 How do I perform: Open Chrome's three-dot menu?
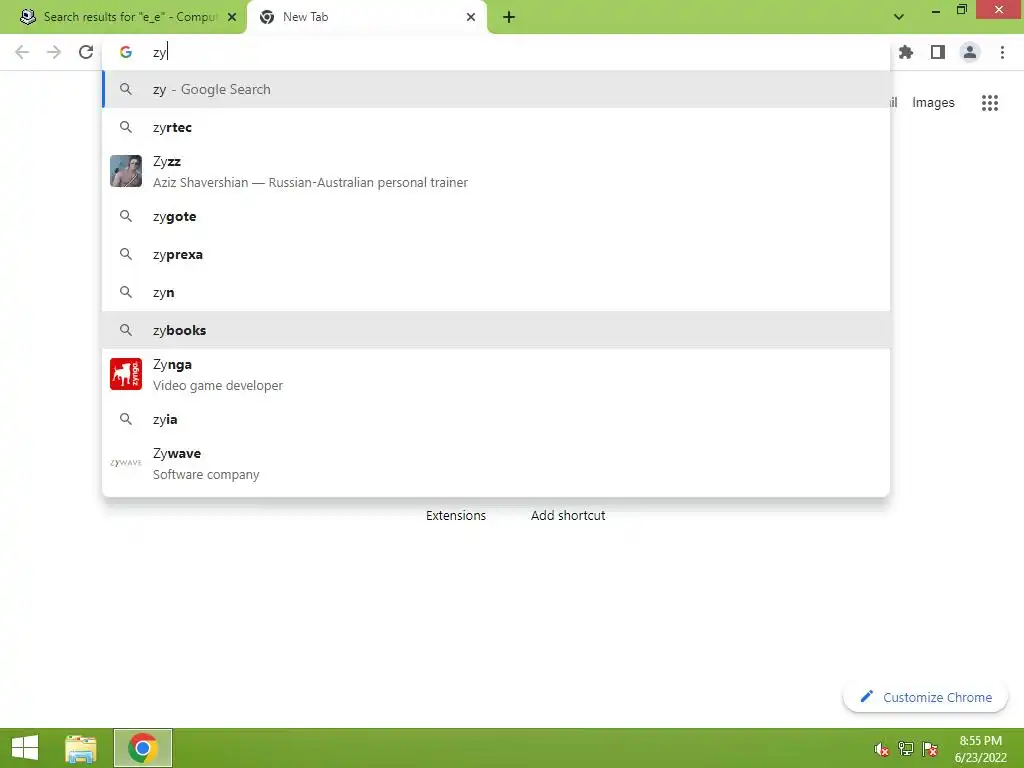click(1002, 52)
